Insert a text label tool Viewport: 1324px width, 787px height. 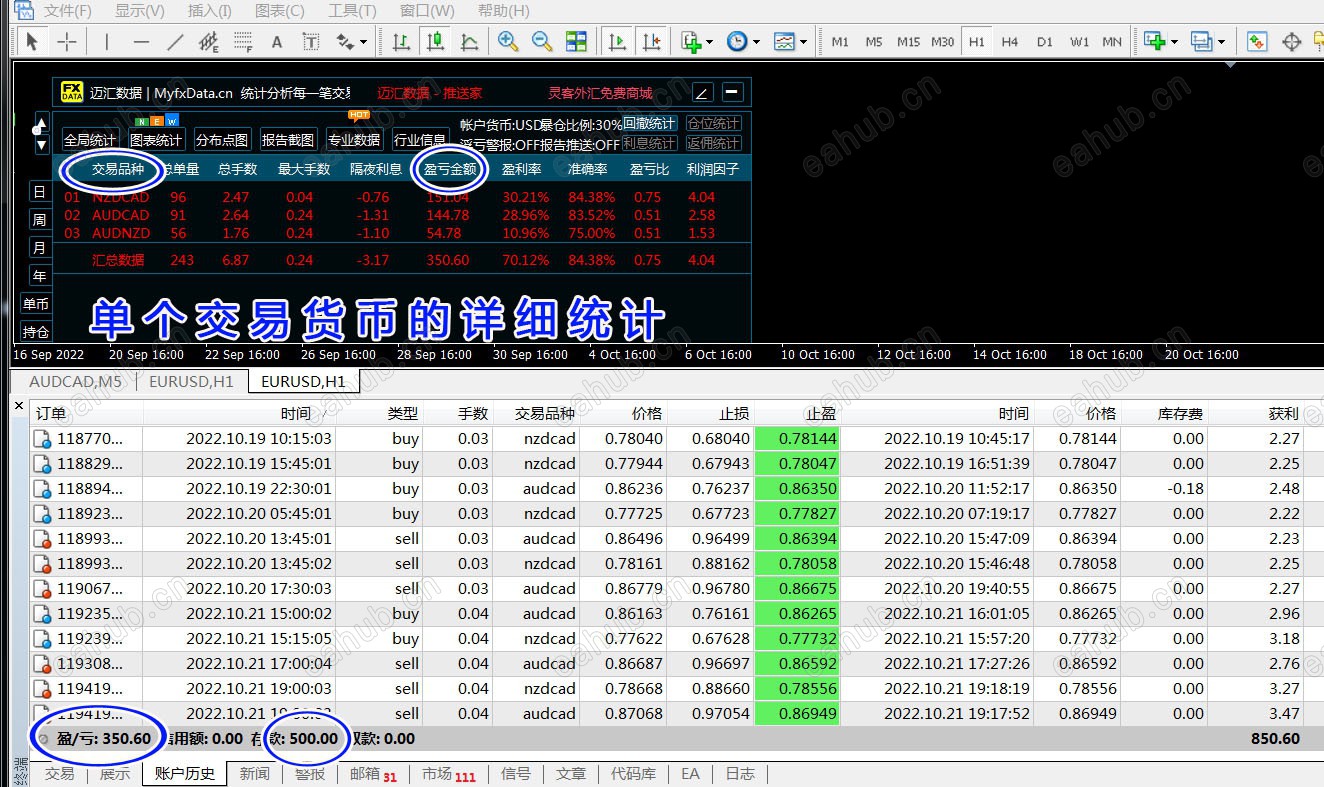tap(311, 42)
